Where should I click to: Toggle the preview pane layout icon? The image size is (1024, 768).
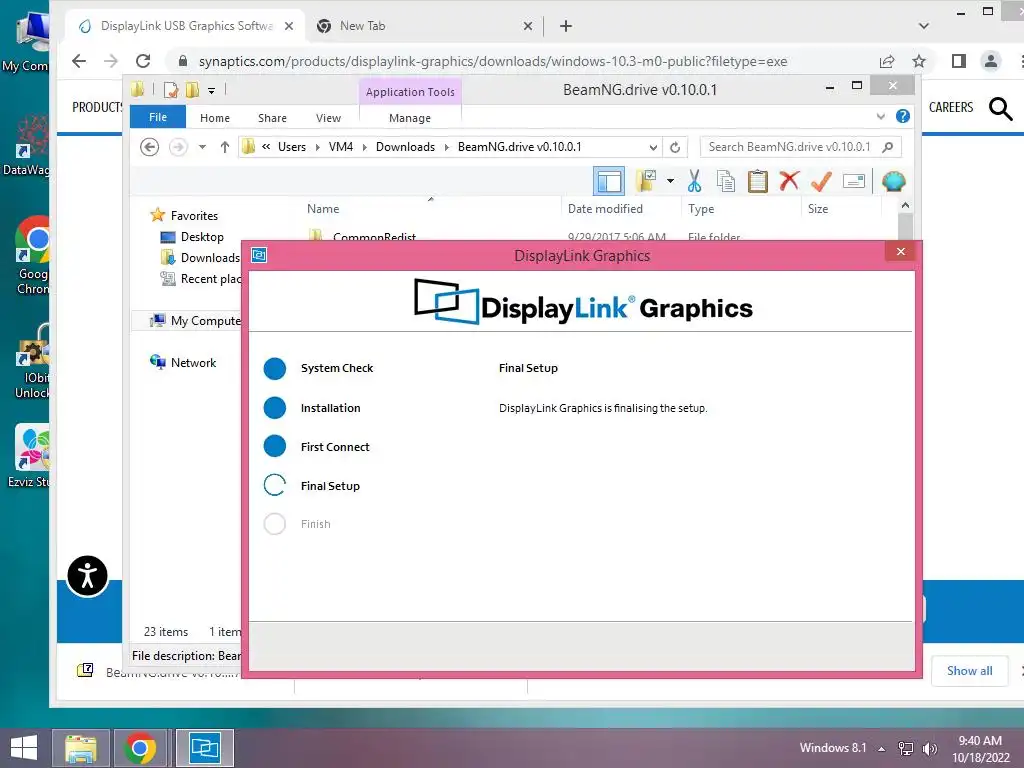point(609,181)
